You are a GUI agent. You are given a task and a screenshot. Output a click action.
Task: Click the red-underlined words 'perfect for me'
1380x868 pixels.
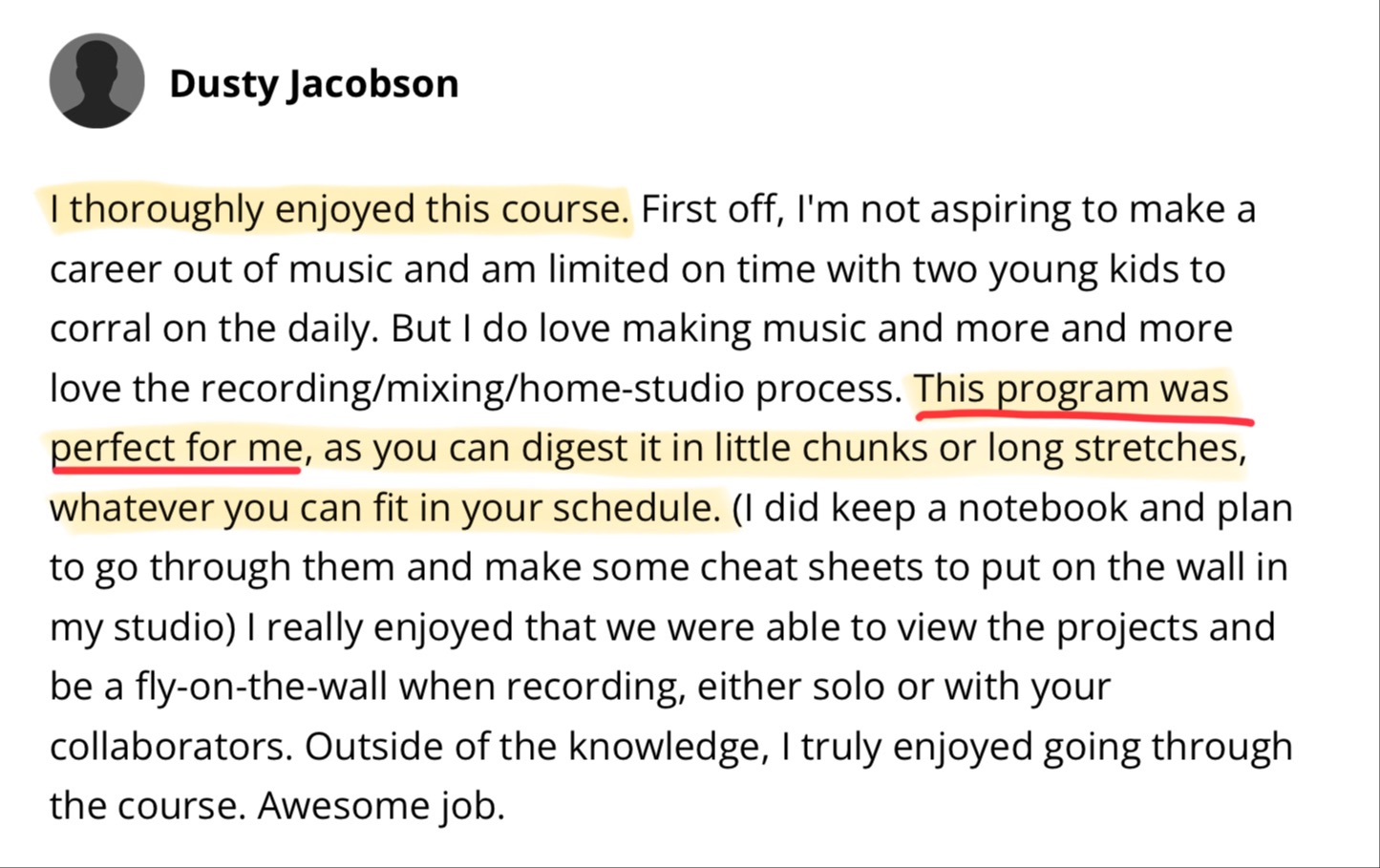point(177,448)
